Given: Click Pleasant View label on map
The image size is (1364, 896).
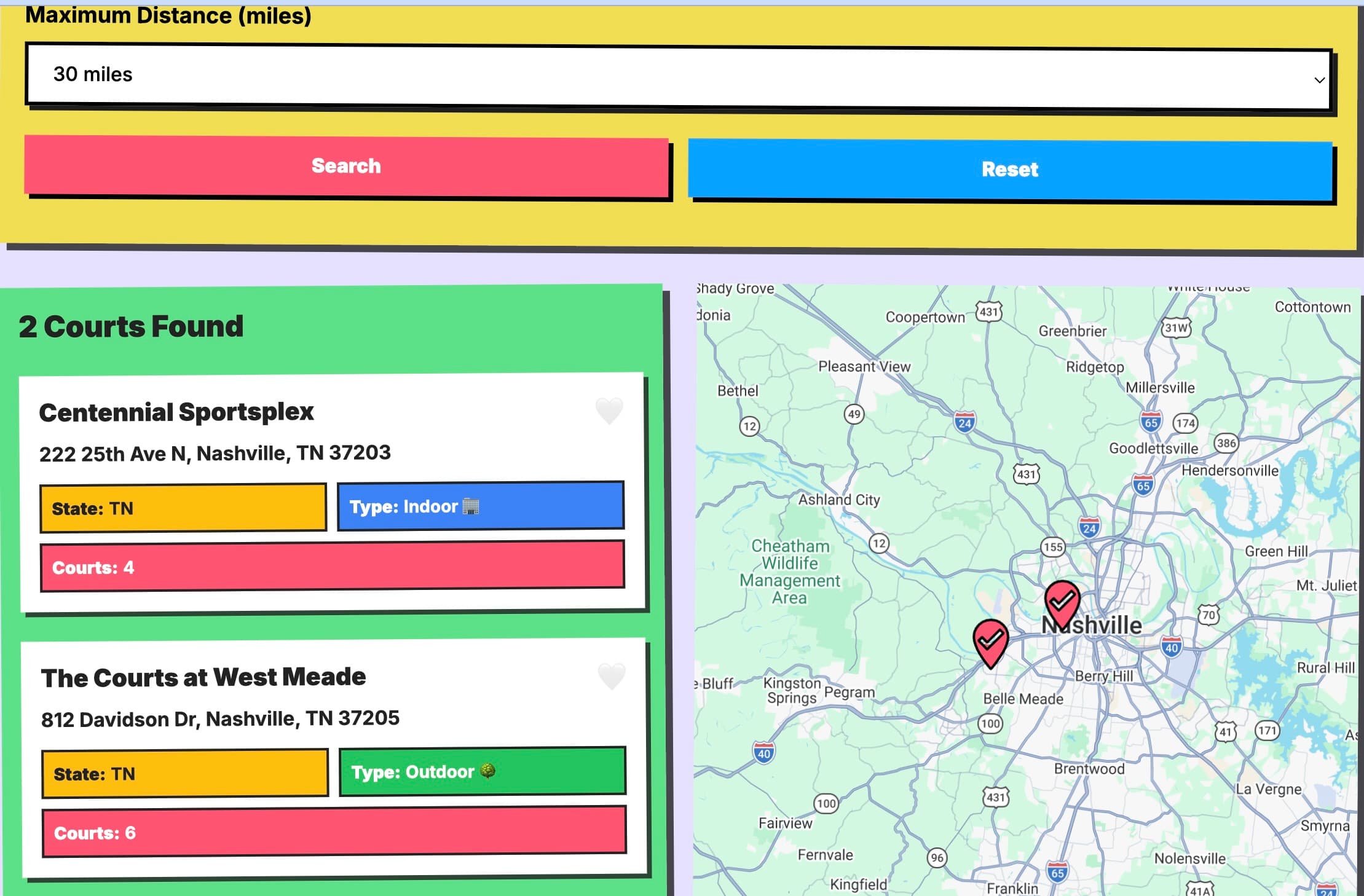Looking at the screenshot, I should 864,366.
